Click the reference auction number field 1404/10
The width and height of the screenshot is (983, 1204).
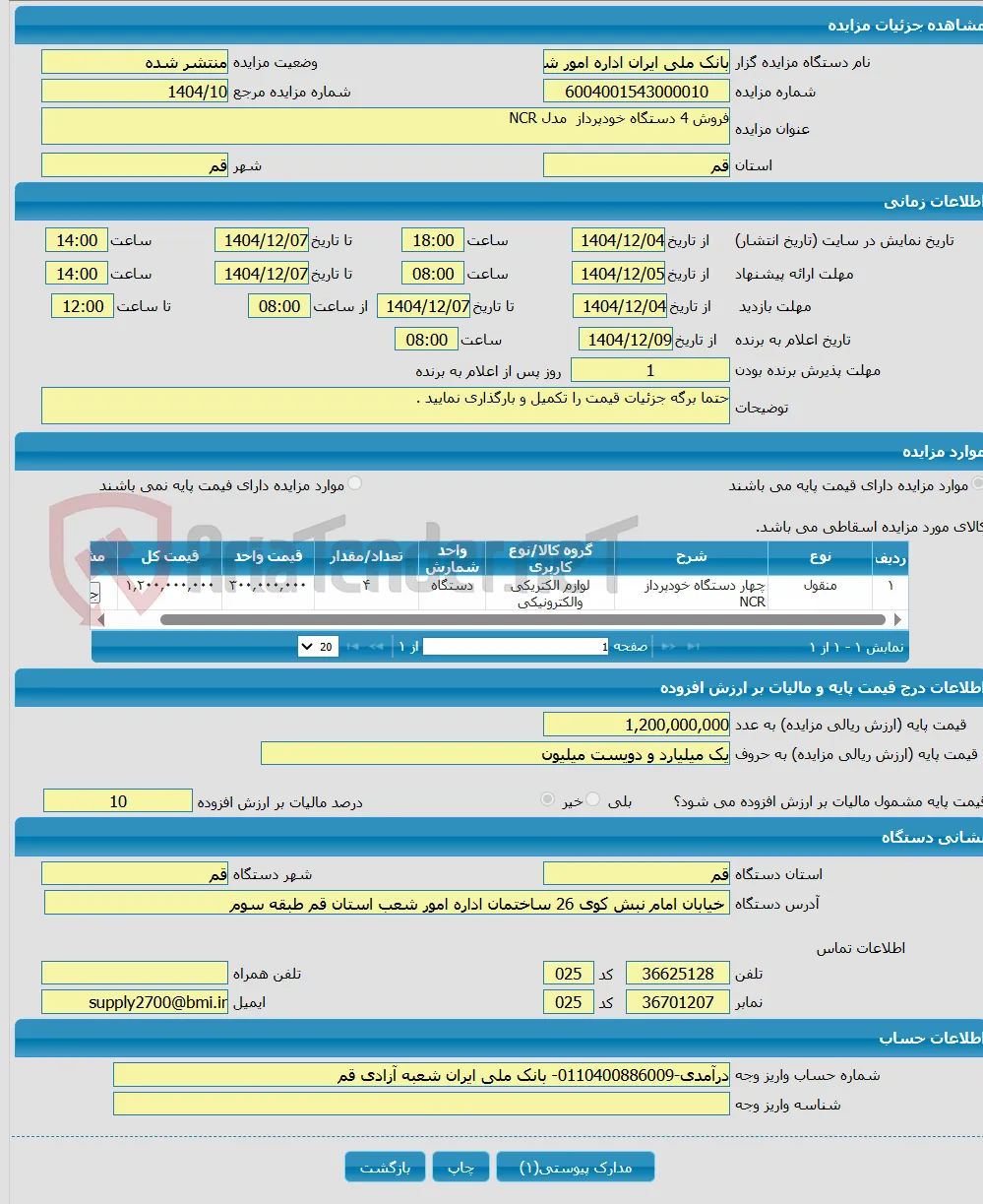135,92
